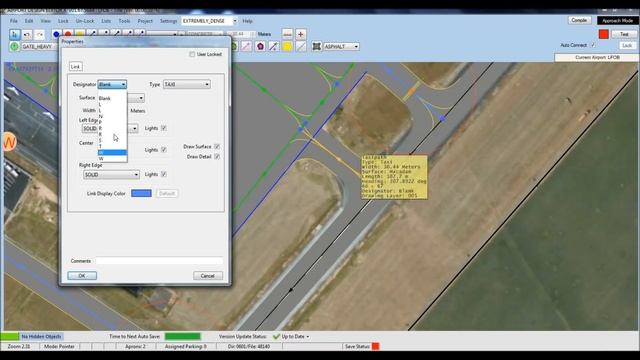Open the Project menu

click(x=145, y=21)
